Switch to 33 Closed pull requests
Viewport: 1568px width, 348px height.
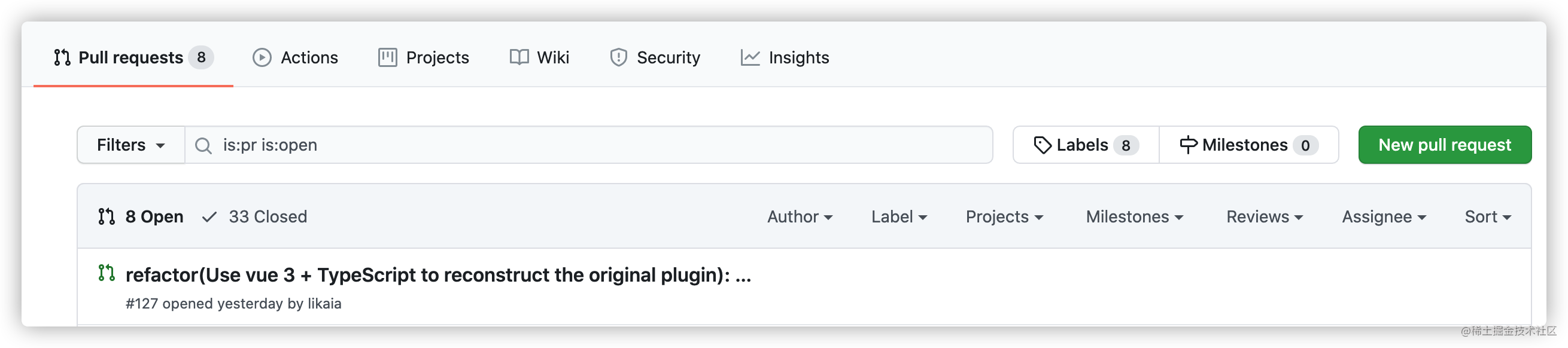pos(254,216)
